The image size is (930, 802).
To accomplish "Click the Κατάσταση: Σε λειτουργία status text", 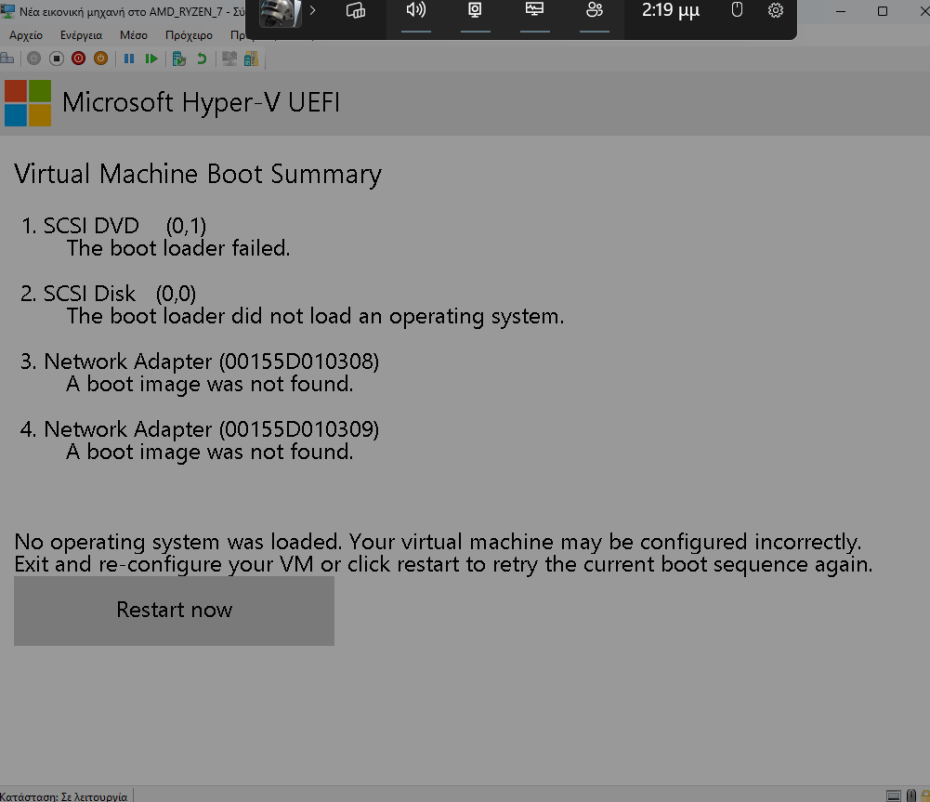I will pos(64,797).
